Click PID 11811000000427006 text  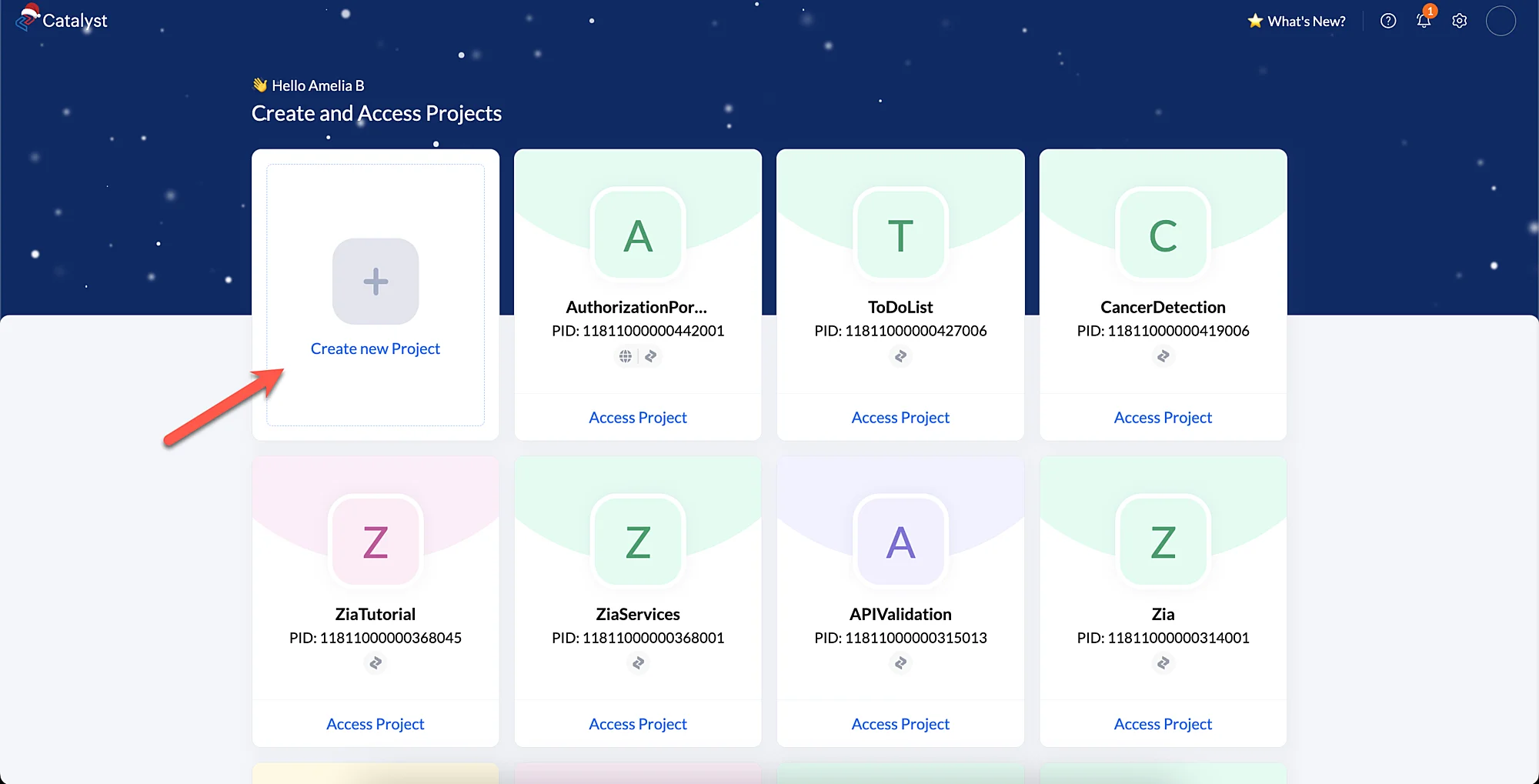[x=900, y=331]
